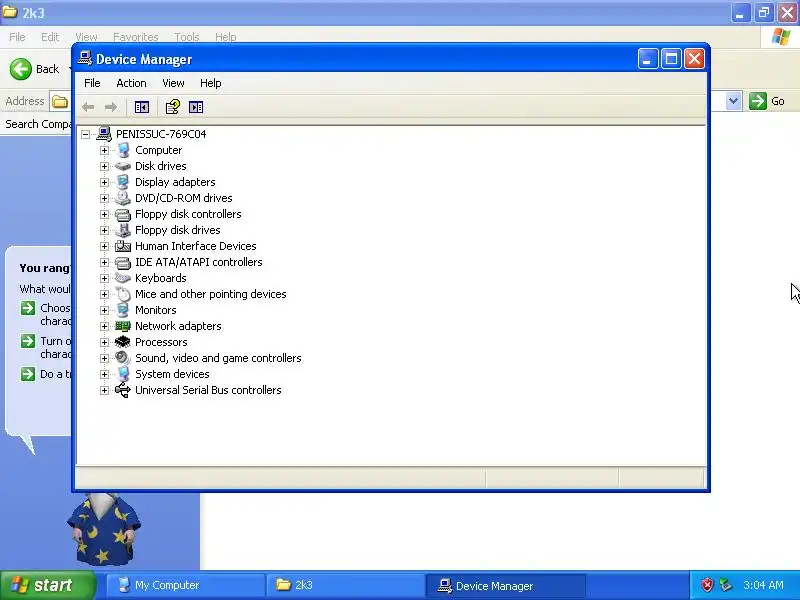Select the Keyboards icon
This screenshot has width=800, height=600.
(123, 278)
